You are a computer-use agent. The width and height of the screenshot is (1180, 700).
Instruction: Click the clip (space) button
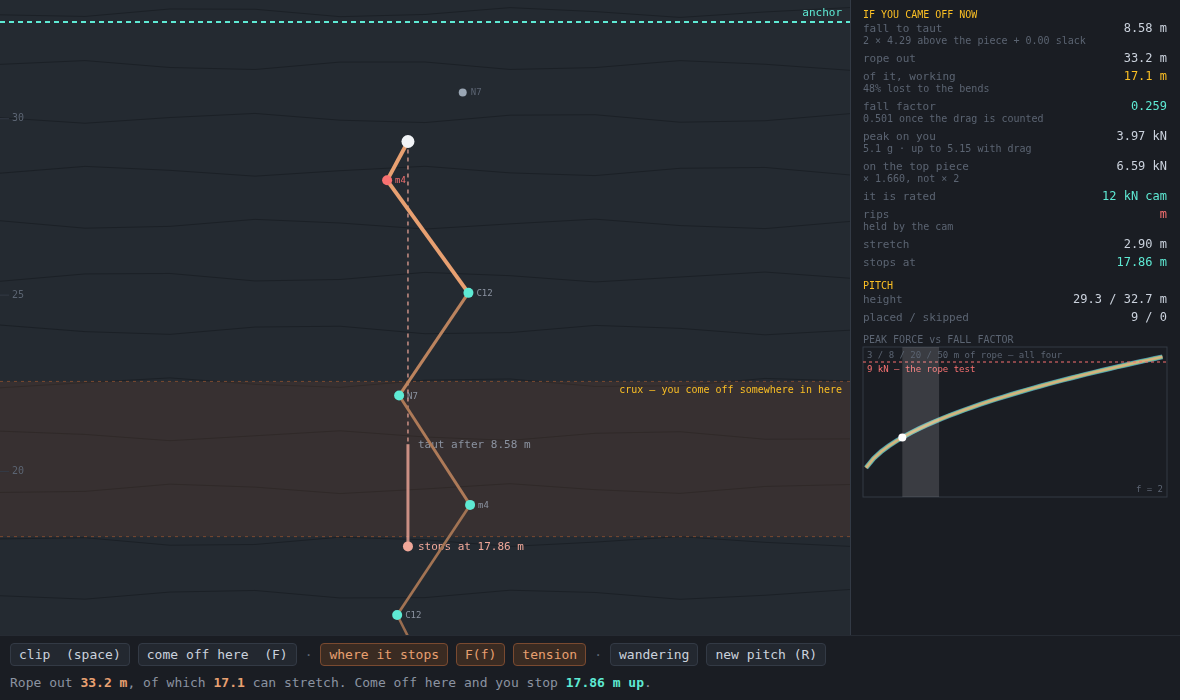pyautogui.click(x=70, y=655)
